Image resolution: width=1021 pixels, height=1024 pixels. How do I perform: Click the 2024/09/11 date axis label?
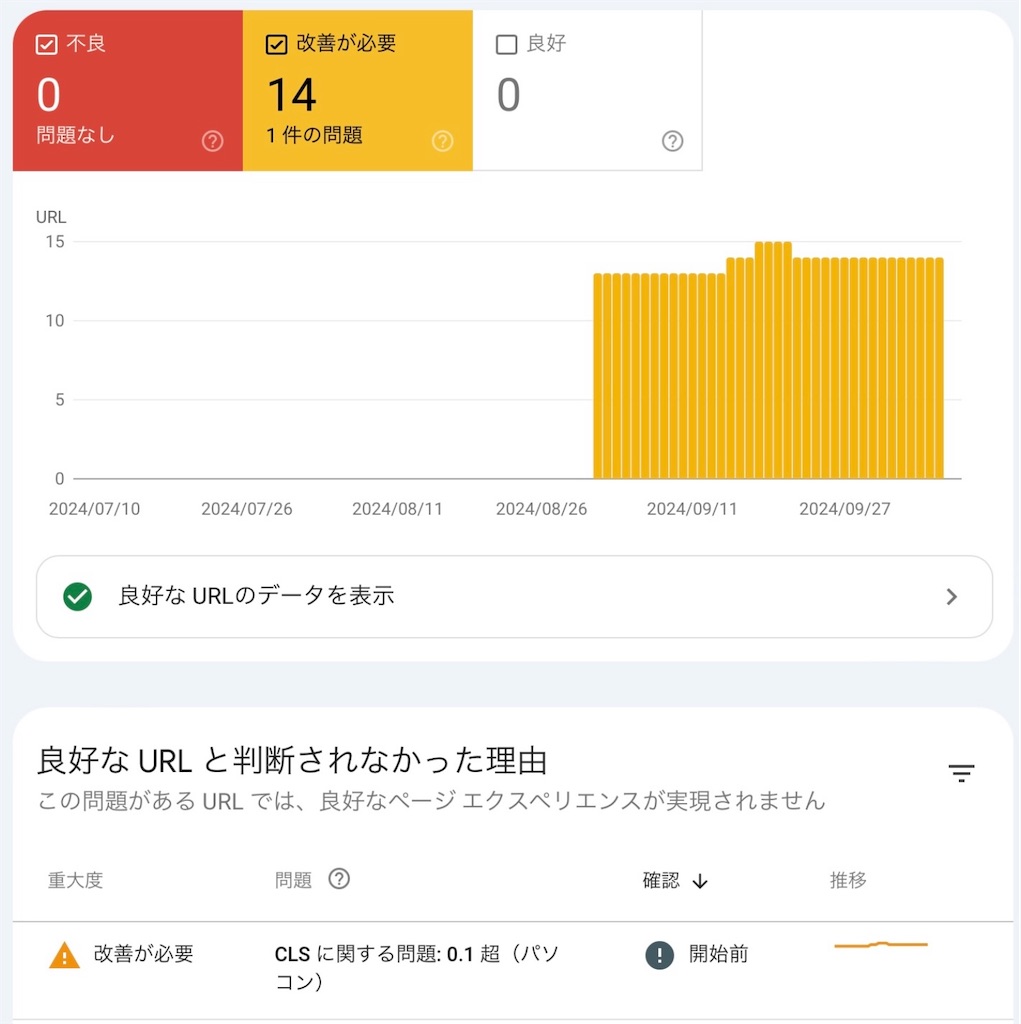point(692,509)
